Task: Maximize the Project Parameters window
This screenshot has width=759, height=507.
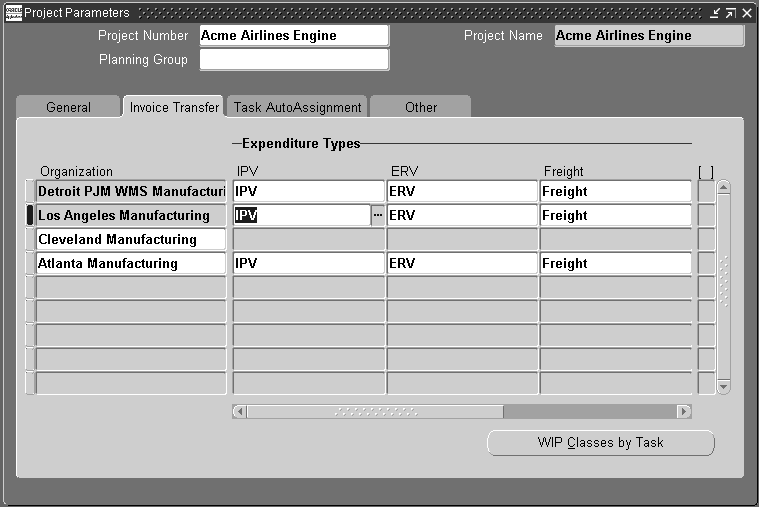Action: tap(731, 13)
